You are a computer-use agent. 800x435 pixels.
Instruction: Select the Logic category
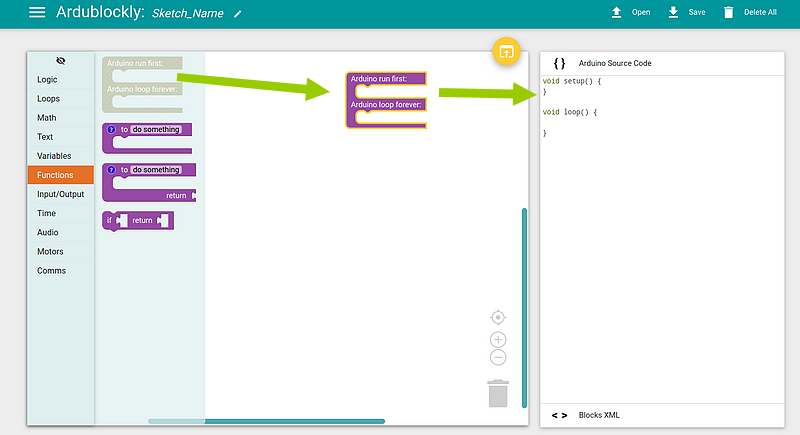click(x=61, y=80)
